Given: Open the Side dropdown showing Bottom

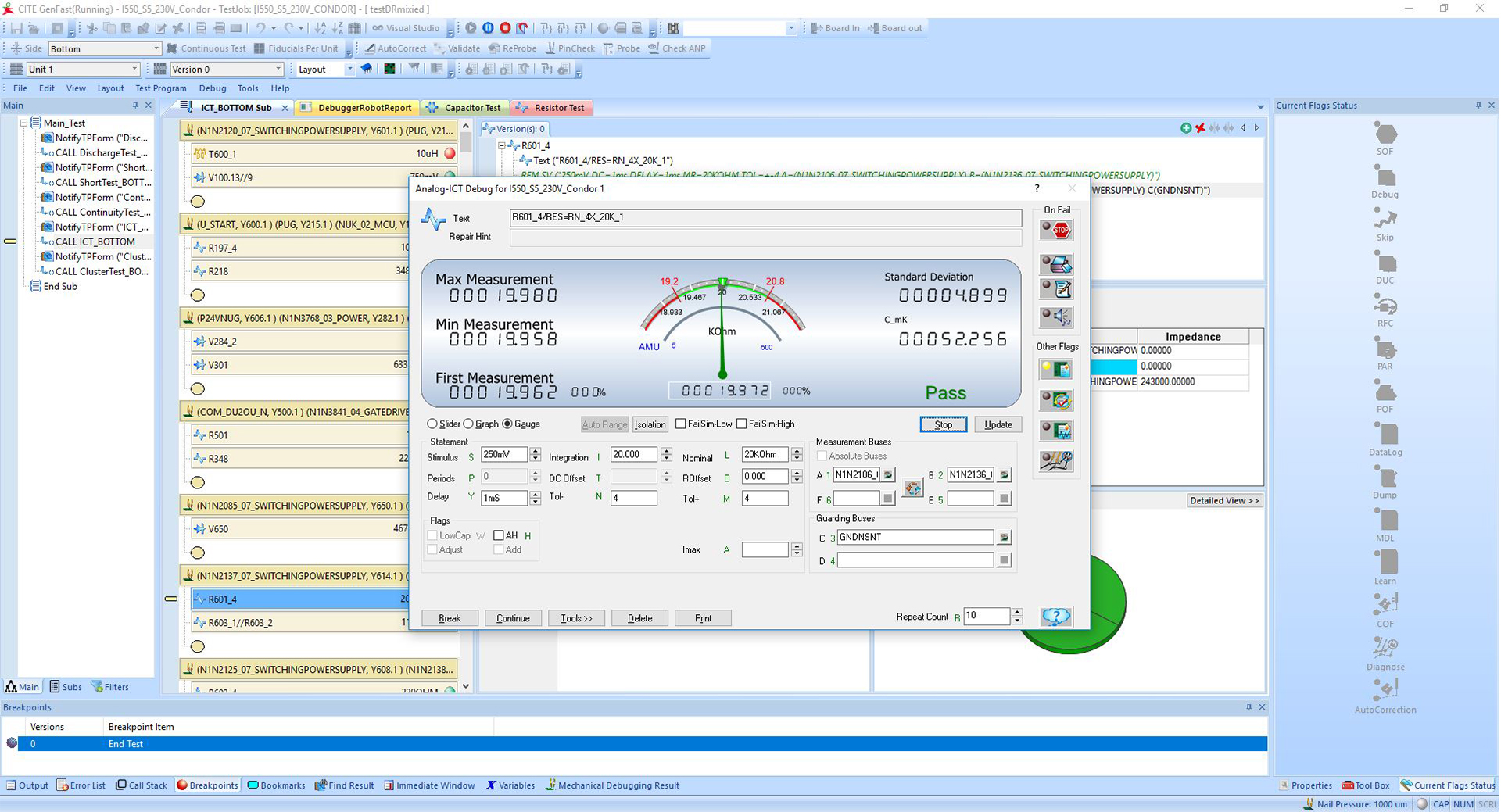Looking at the screenshot, I should (155, 48).
